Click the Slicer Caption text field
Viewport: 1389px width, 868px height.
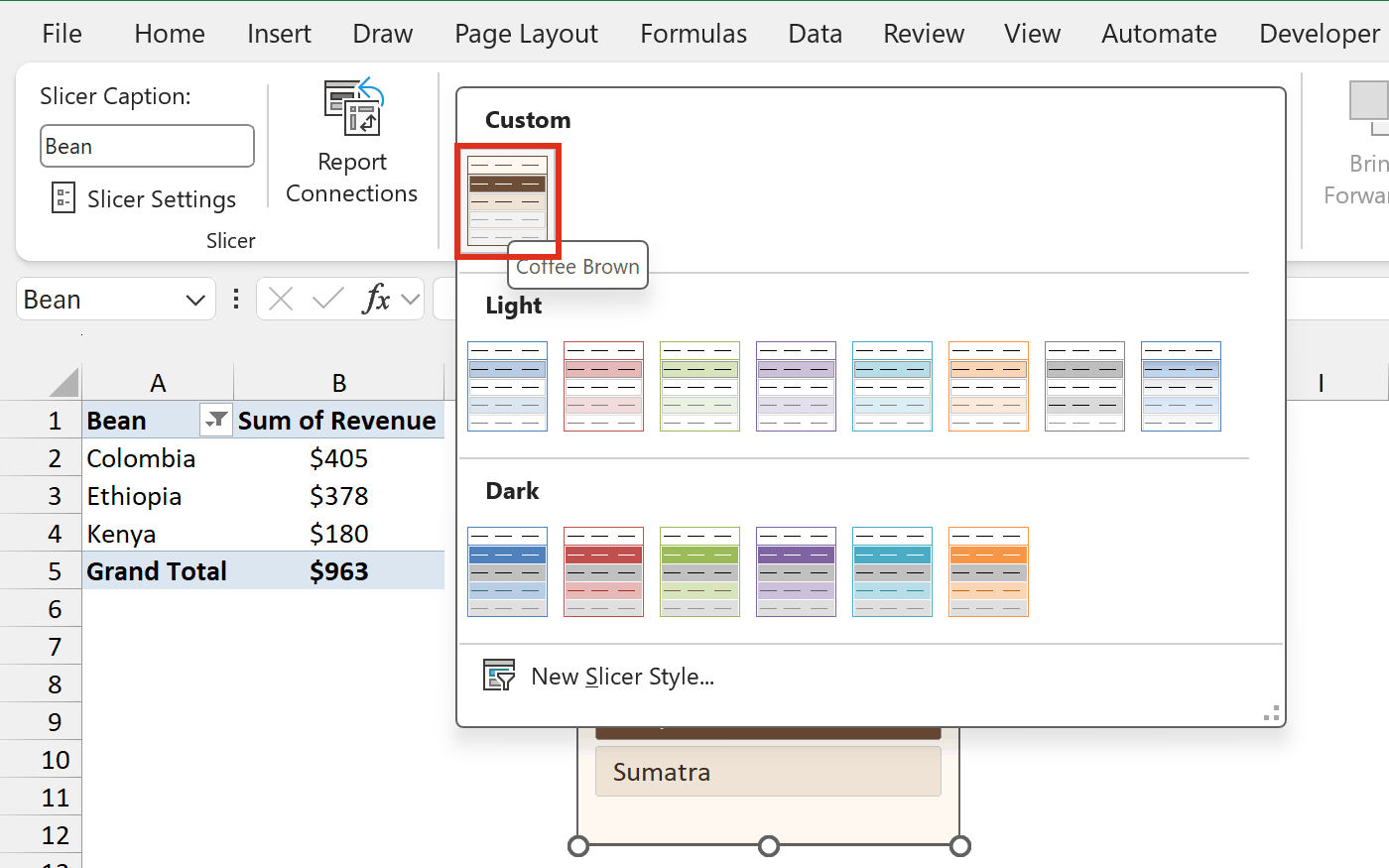pos(147,146)
